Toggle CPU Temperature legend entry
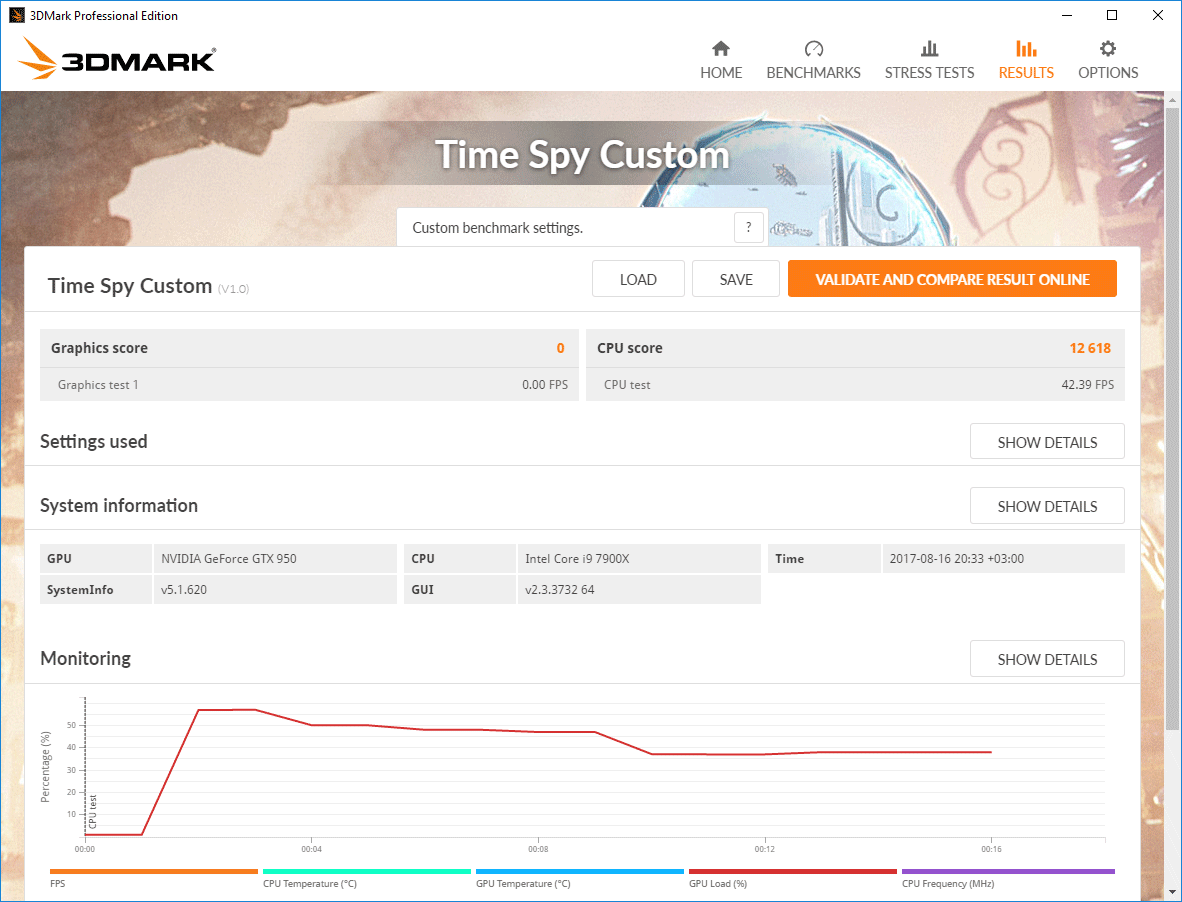 pyautogui.click(x=366, y=879)
